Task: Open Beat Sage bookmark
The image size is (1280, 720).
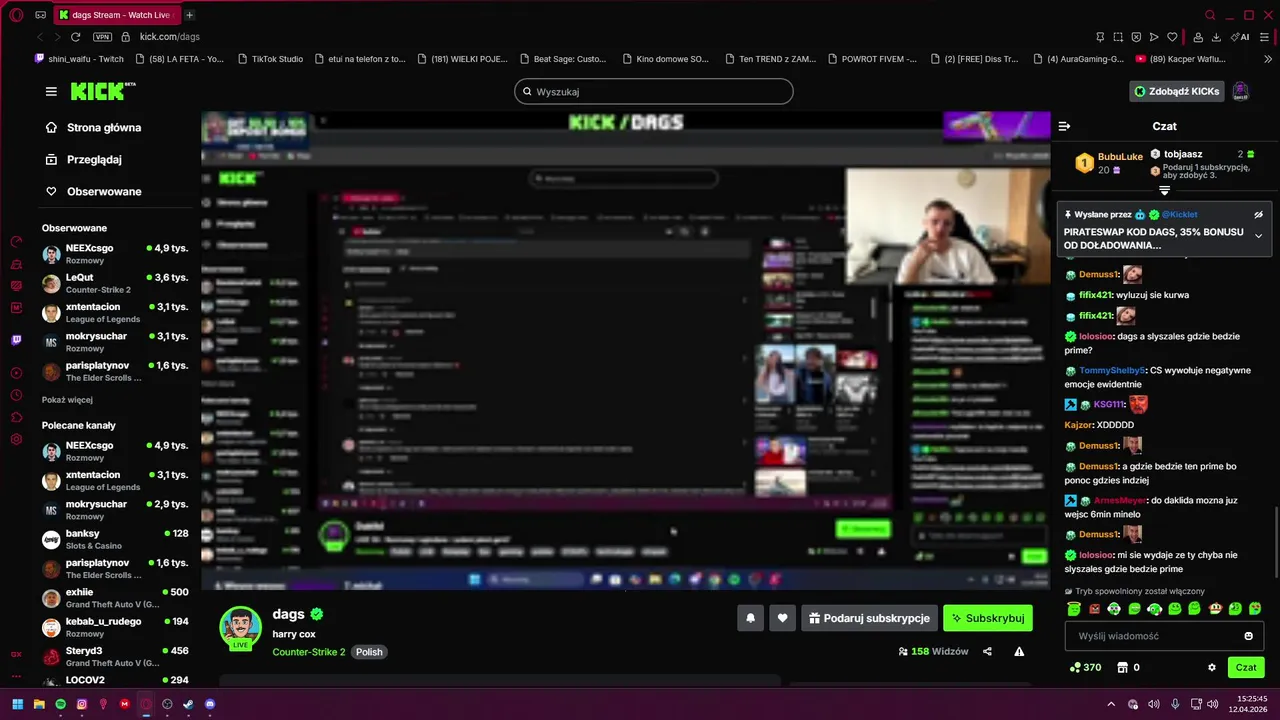Action: [564, 59]
